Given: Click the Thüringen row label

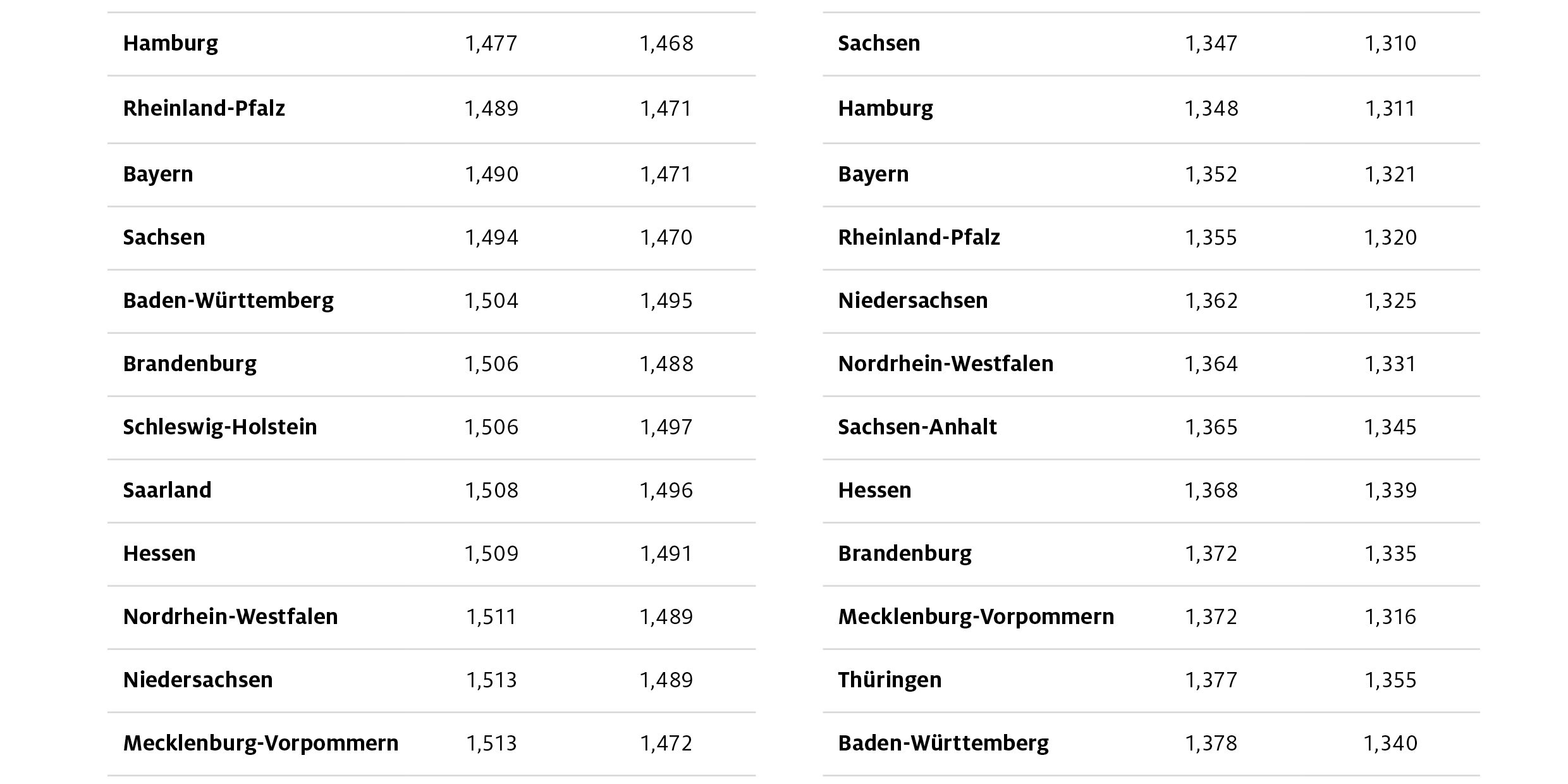Looking at the screenshot, I should pos(889,680).
